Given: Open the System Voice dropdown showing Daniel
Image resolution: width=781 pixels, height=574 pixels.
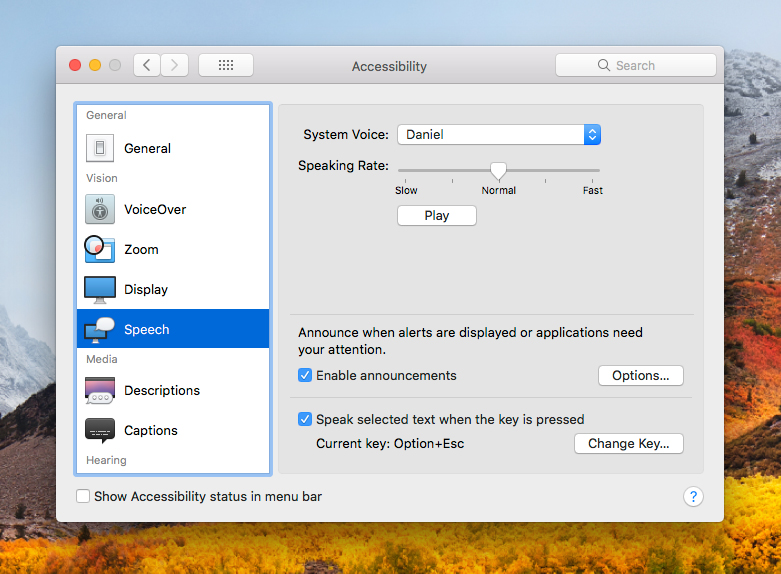Looking at the screenshot, I should (x=499, y=135).
